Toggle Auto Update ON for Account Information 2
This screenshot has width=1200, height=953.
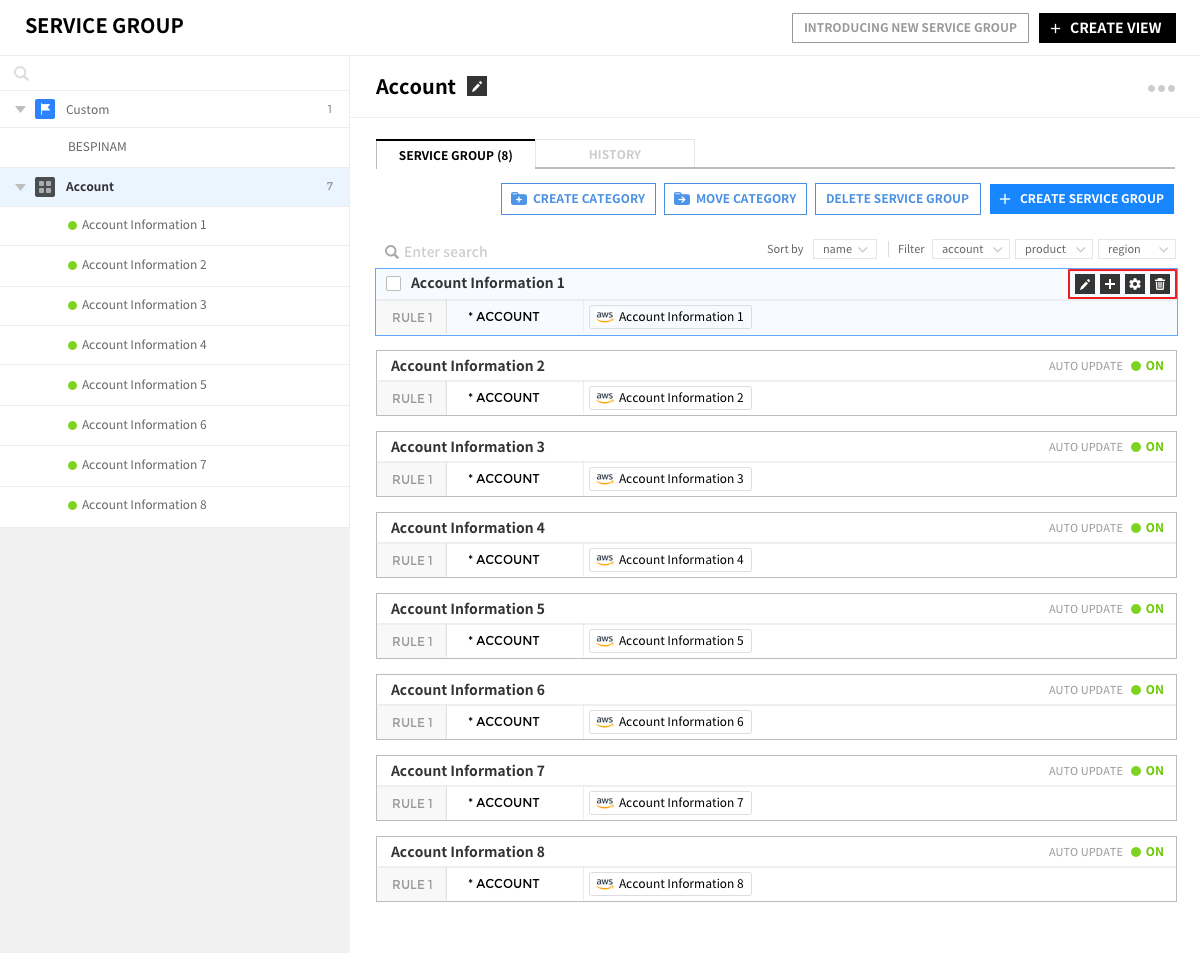click(x=1147, y=366)
